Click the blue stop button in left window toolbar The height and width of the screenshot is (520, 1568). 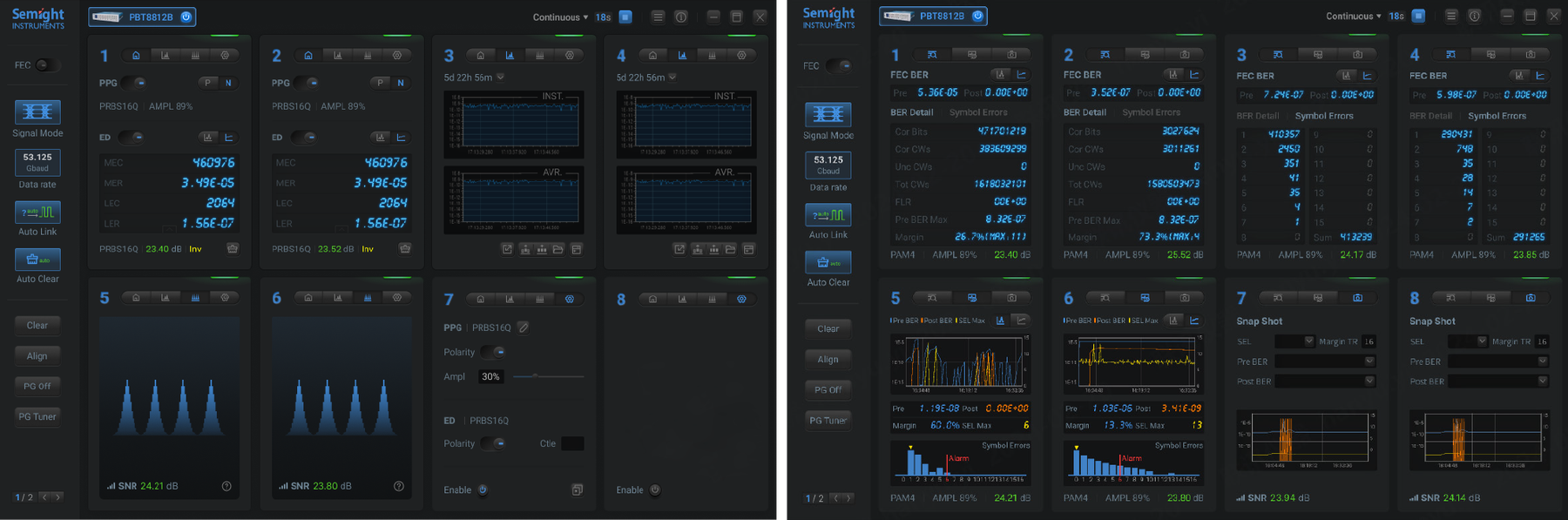pos(625,17)
